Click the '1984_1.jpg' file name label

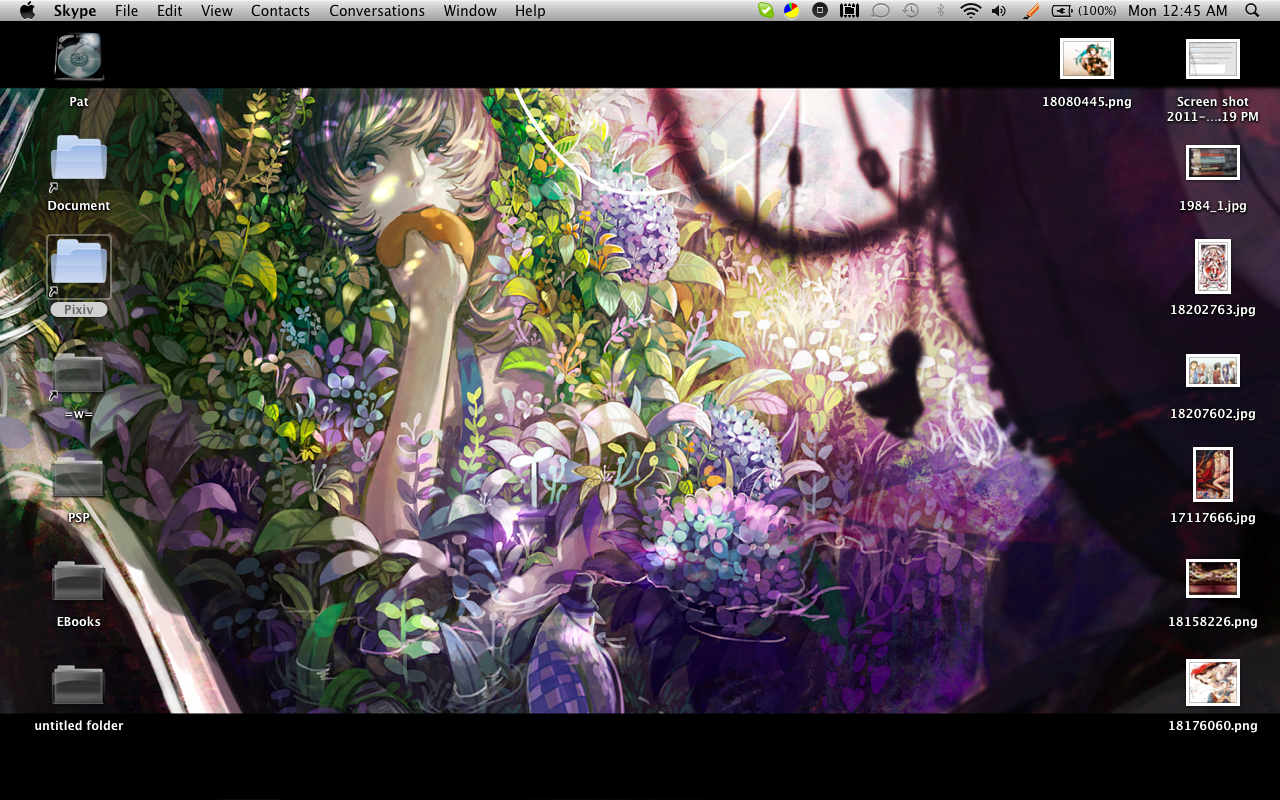(1213, 206)
